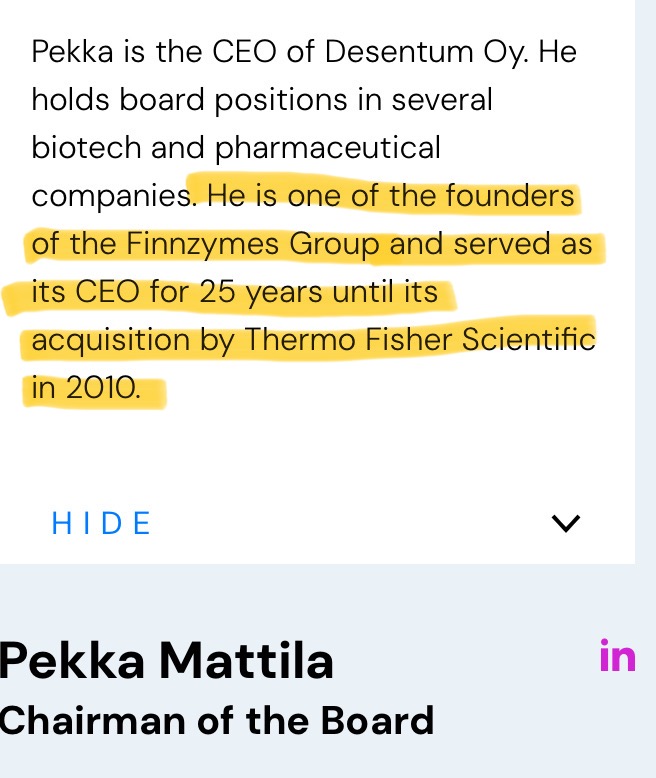Click the word 'pharmaceutical' in the bio

pyautogui.click(x=328, y=148)
